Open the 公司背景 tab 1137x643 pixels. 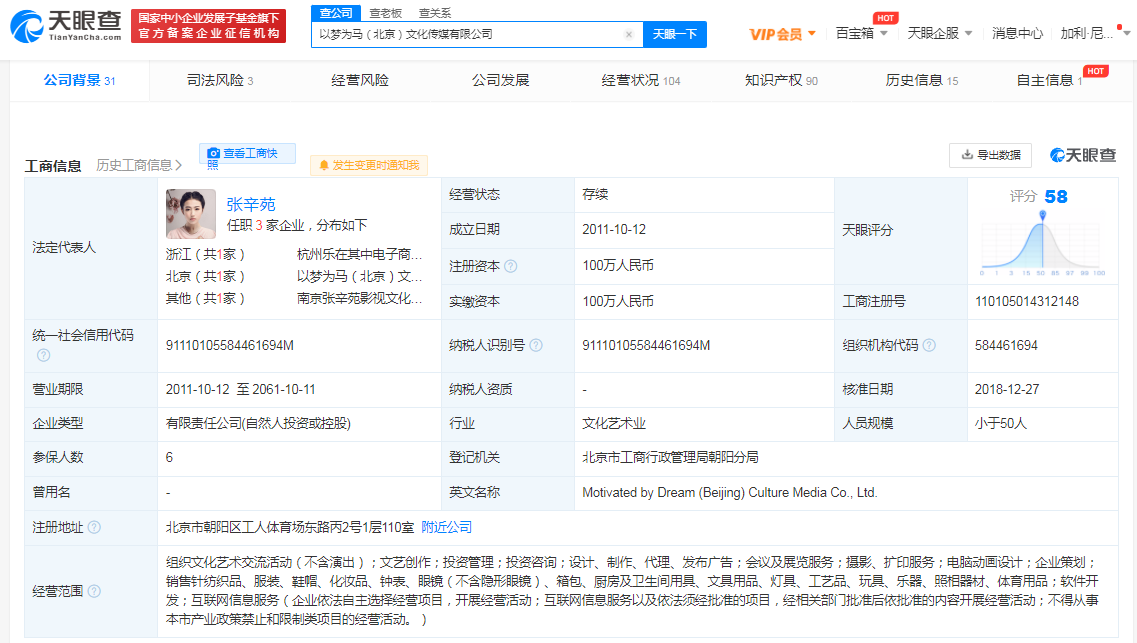tap(79, 80)
